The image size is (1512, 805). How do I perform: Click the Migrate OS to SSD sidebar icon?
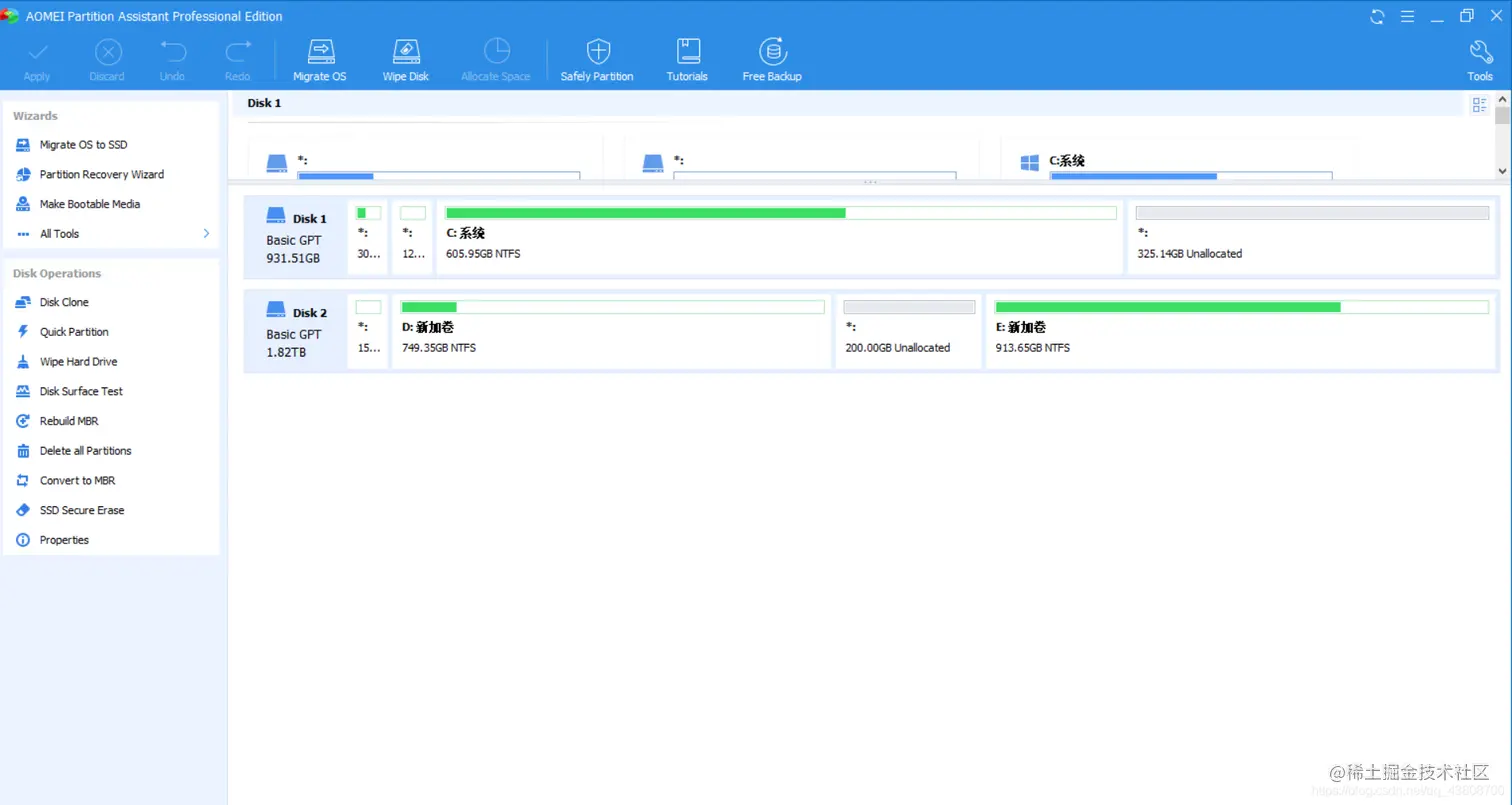[x=23, y=145]
